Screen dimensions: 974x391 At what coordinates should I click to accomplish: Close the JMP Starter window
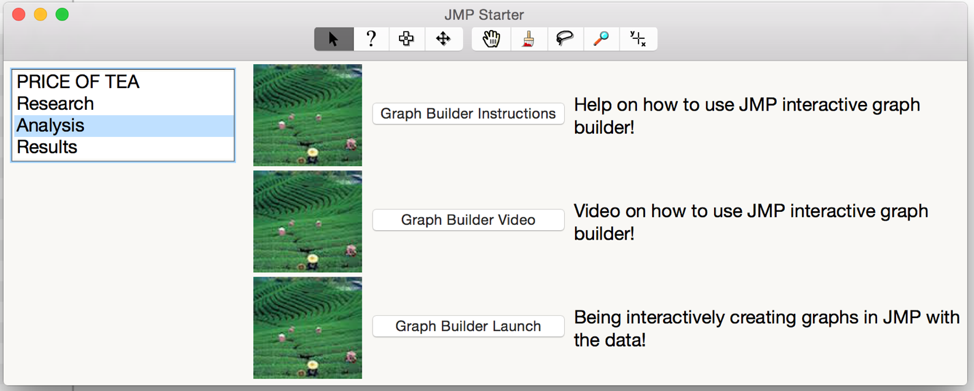point(19,14)
